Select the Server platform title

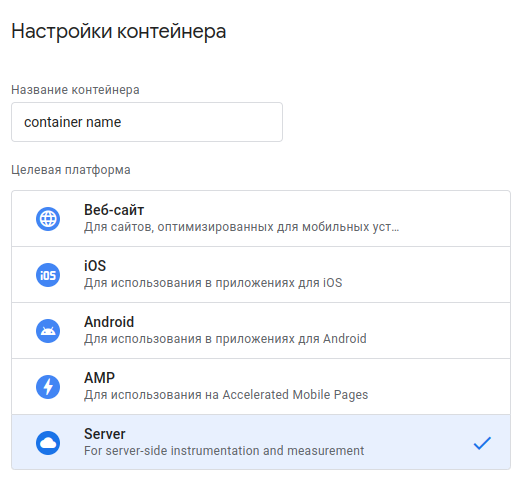tap(105, 434)
